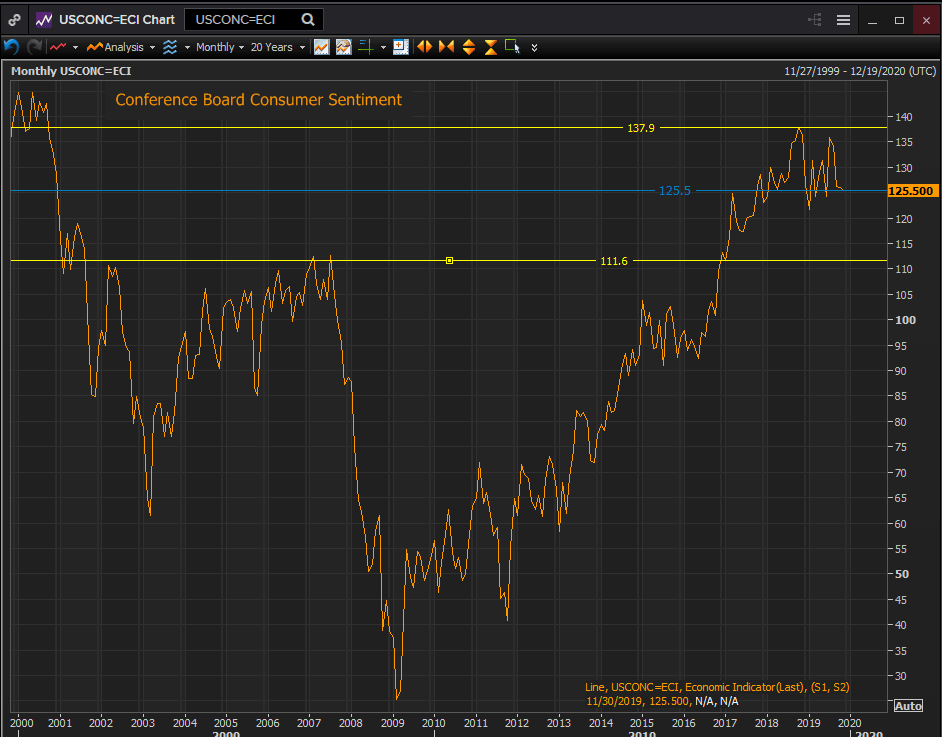Open the 20 Years range dropdown
942x737 pixels.
(x=276, y=47)
